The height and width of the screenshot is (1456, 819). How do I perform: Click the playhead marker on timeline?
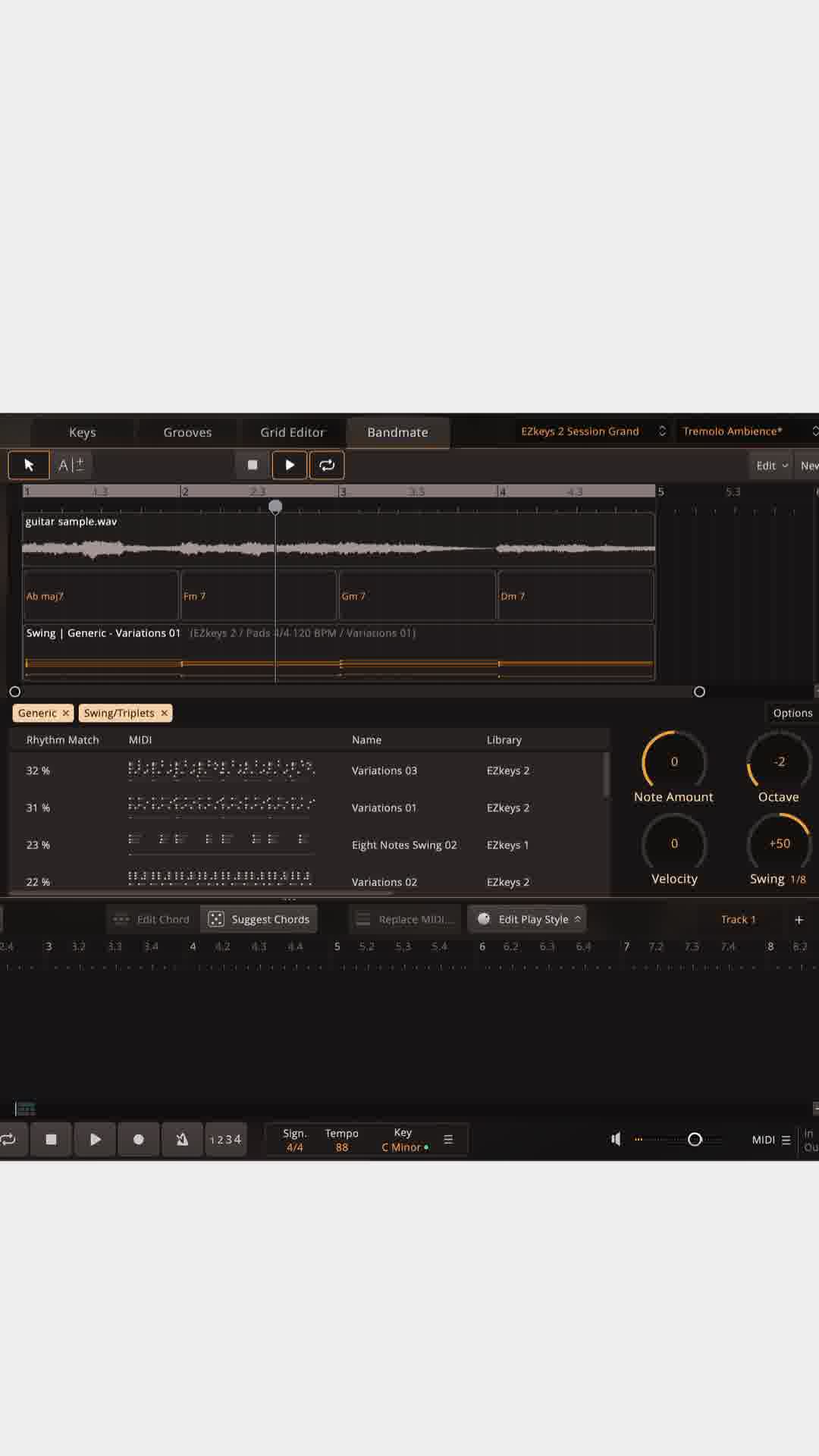275,507
